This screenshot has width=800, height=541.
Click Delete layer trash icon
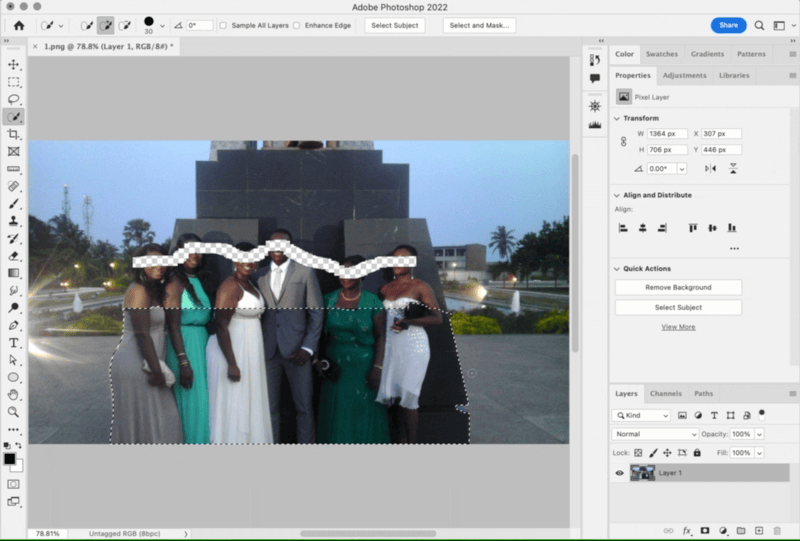coord(777,531)
